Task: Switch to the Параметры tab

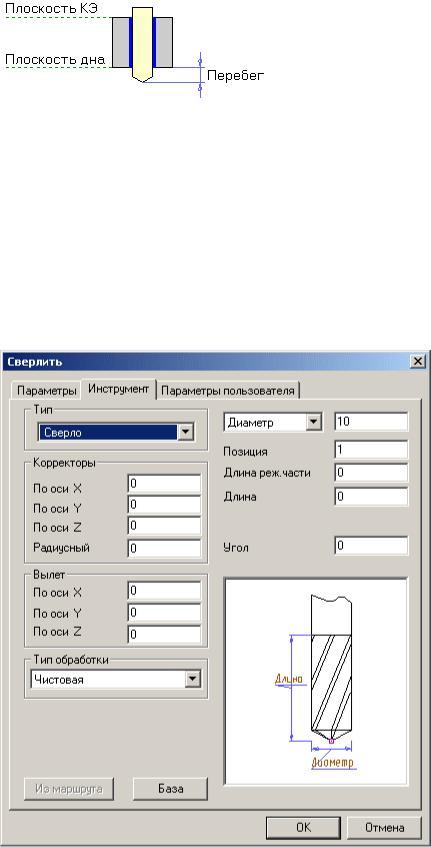Action: pyautogui.click(x=46, y=391)
